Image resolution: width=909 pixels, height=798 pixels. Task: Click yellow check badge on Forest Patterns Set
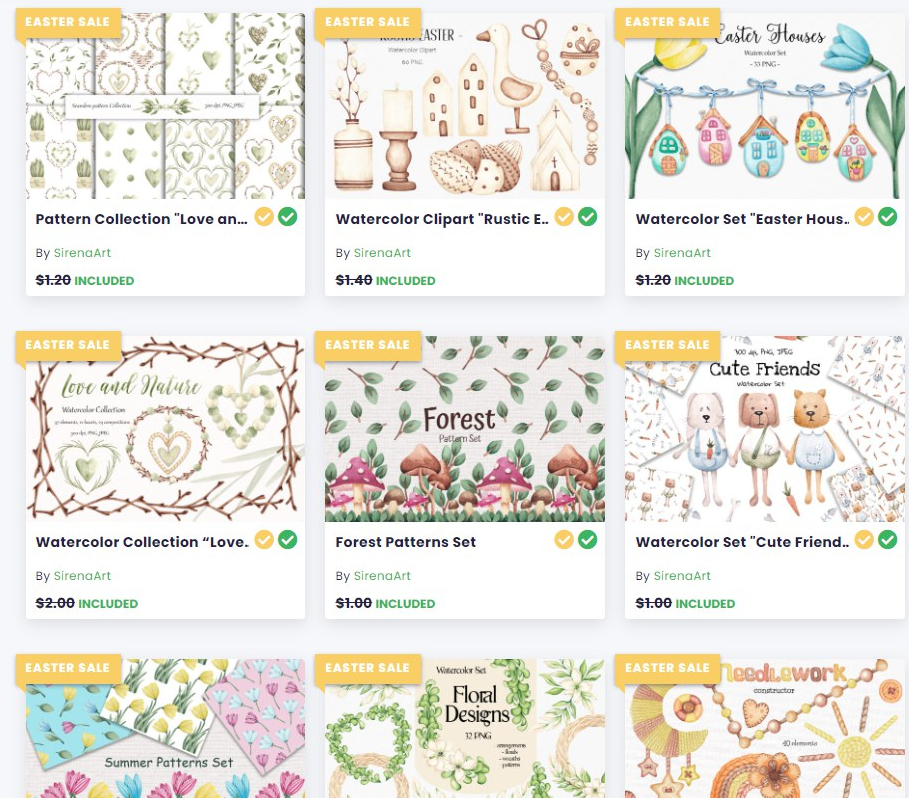pyautogui.click(x=563, y=540)
